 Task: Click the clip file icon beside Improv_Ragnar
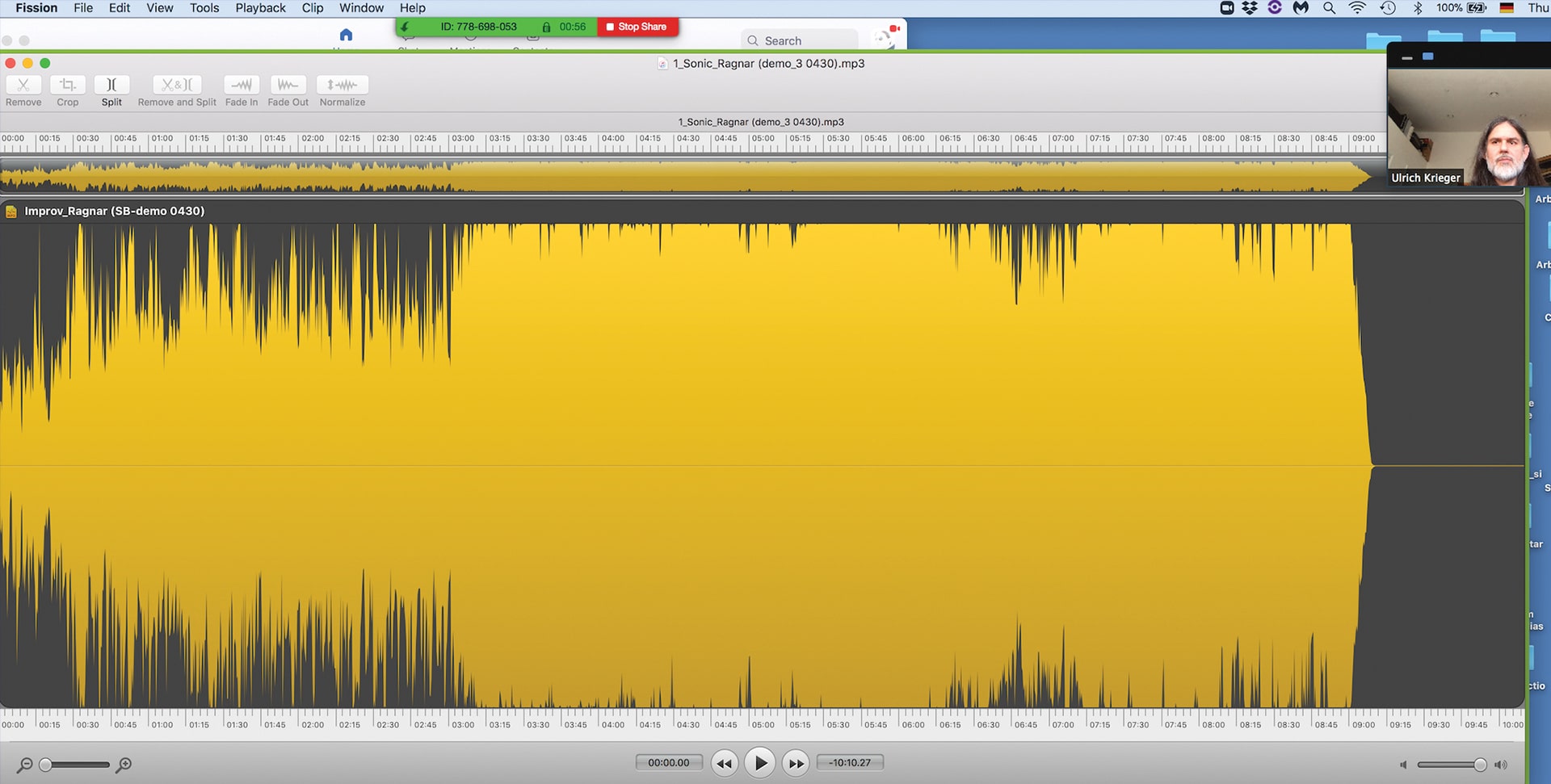click(11, 212)
